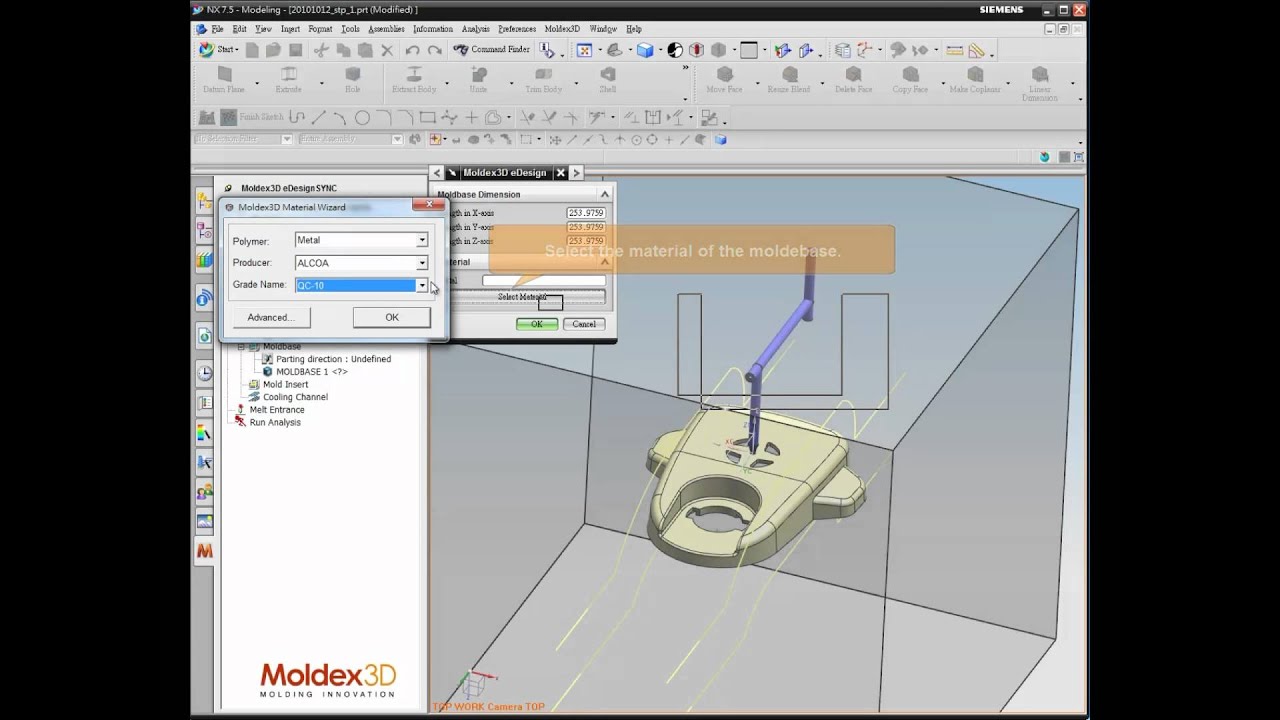
Task: Open the Polymer dropdown in Material Wizard
Action: point(422,240)
